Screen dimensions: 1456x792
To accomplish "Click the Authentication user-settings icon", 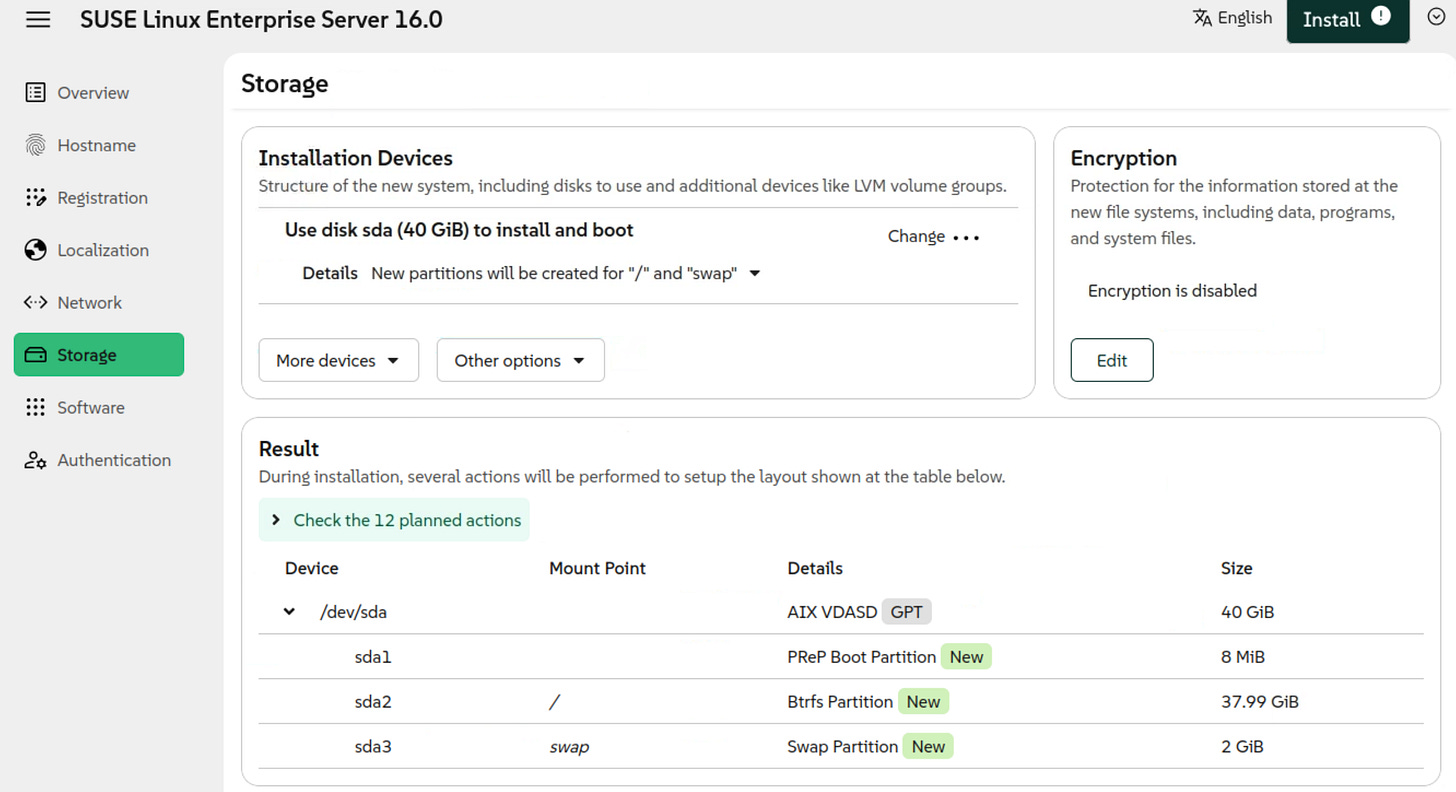I will [x=35, y=460].
